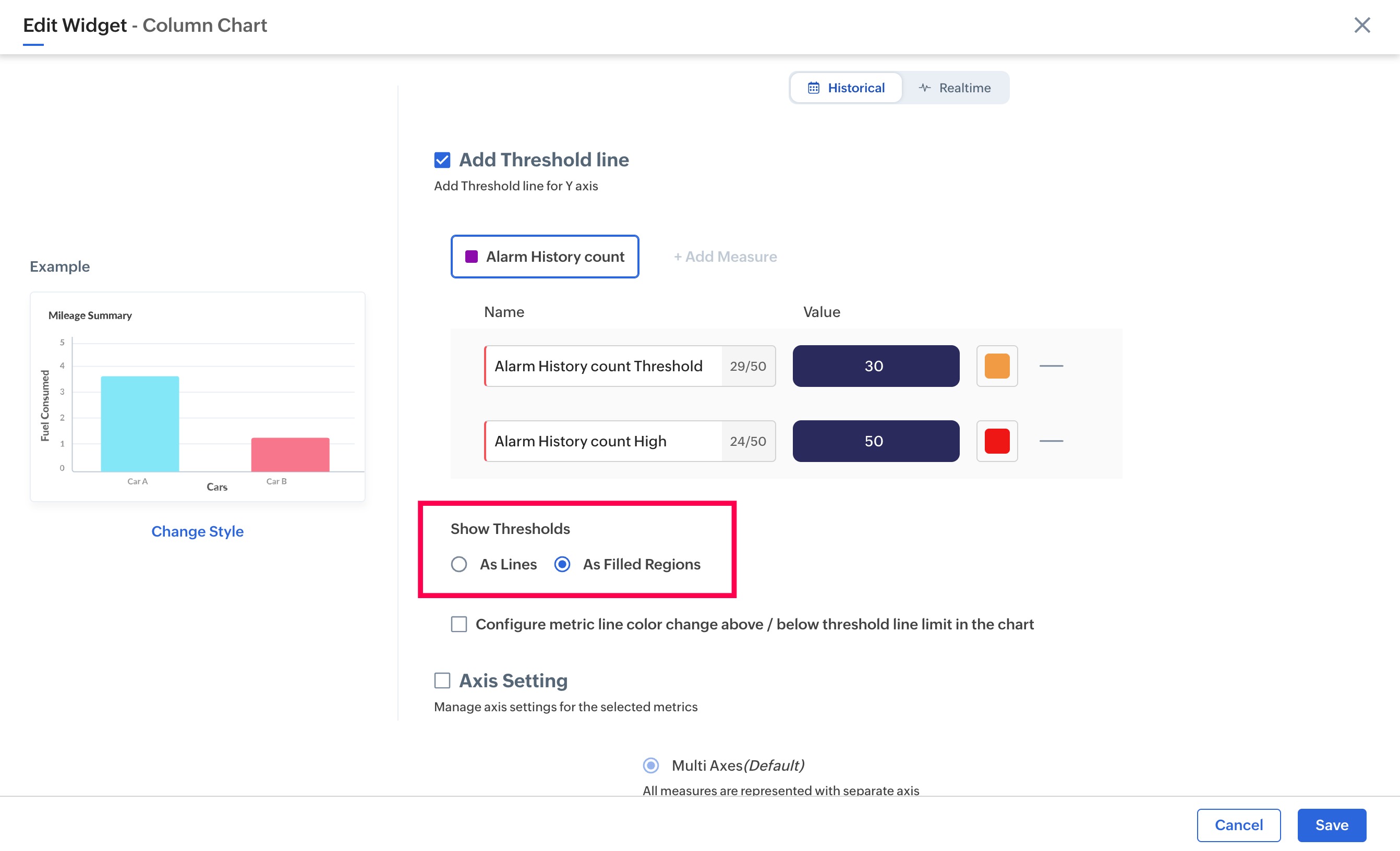Screen dimensions: 1400x851
Task: Open the Change Style link
Action: [x=197, y=531]
